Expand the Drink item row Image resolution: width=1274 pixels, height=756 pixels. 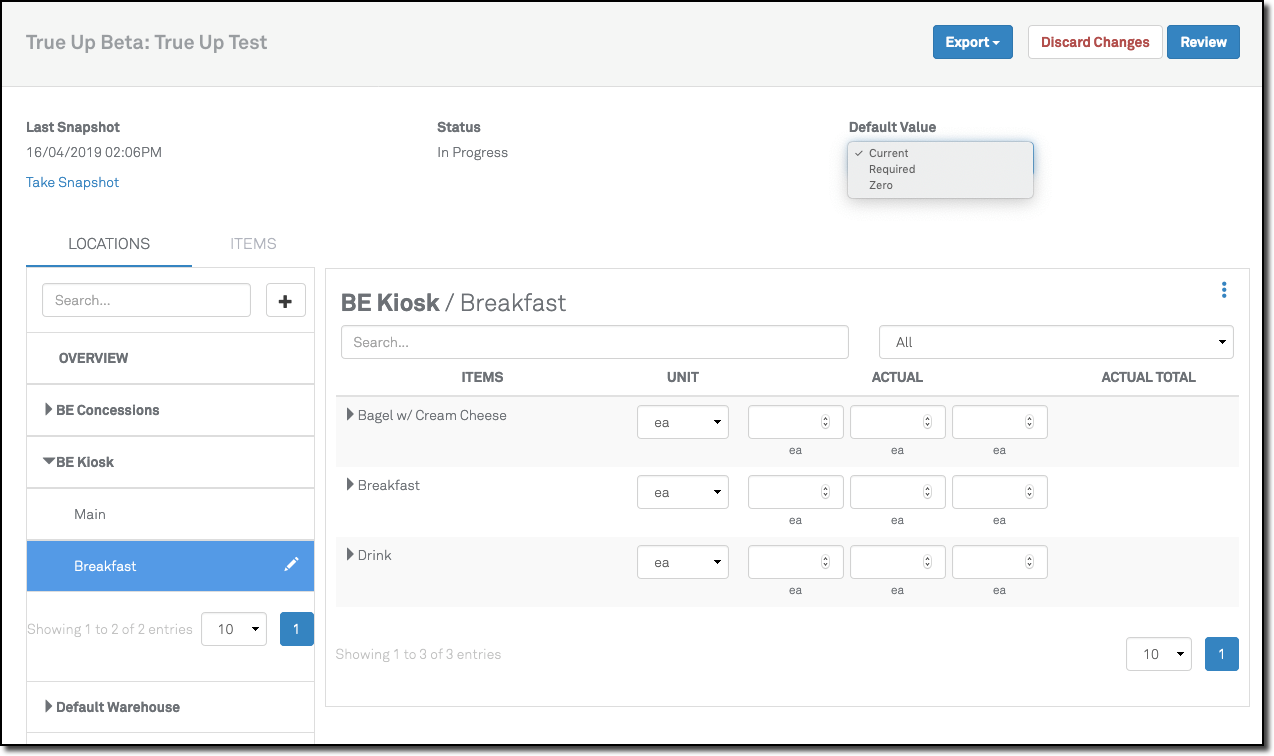[x=350, y=555]
